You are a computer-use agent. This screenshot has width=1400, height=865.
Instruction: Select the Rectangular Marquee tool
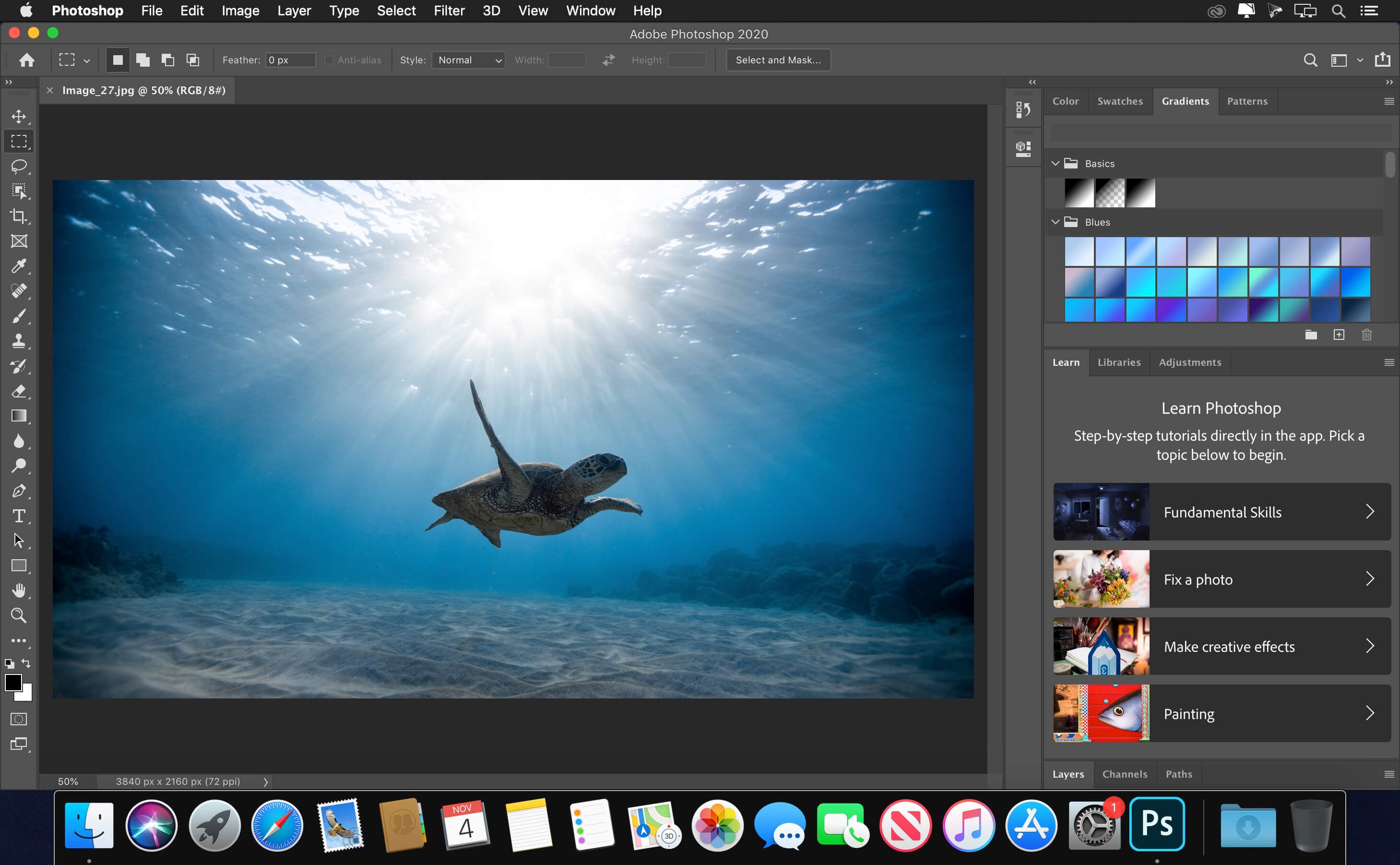[x=19, y=141]
